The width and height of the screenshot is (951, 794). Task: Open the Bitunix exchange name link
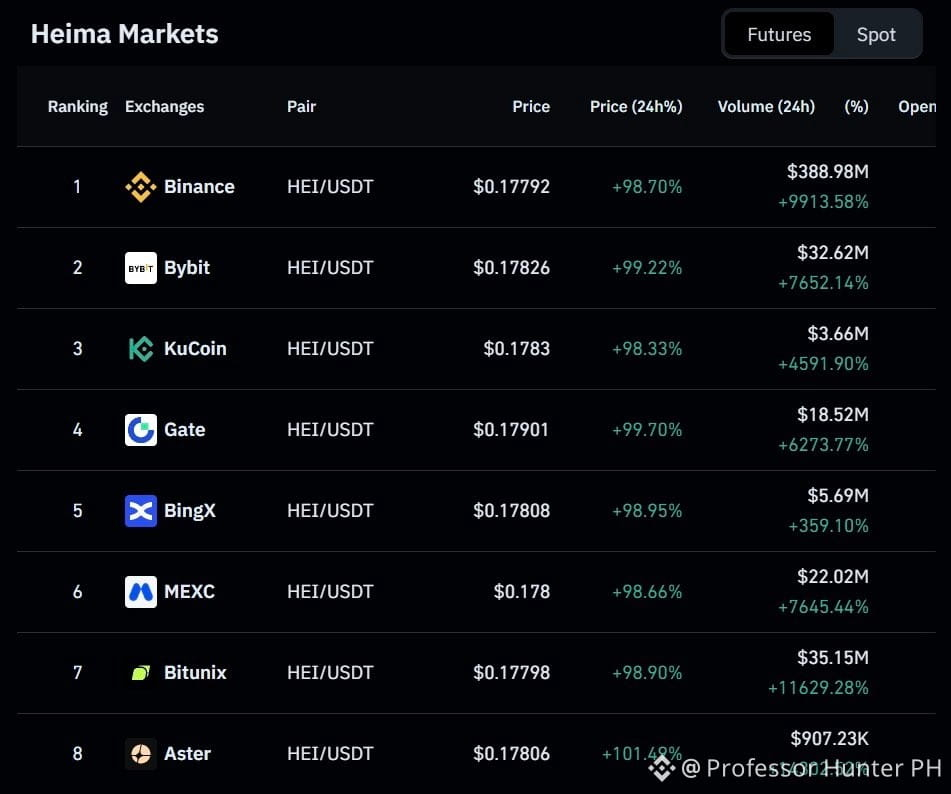click(195, 673)
